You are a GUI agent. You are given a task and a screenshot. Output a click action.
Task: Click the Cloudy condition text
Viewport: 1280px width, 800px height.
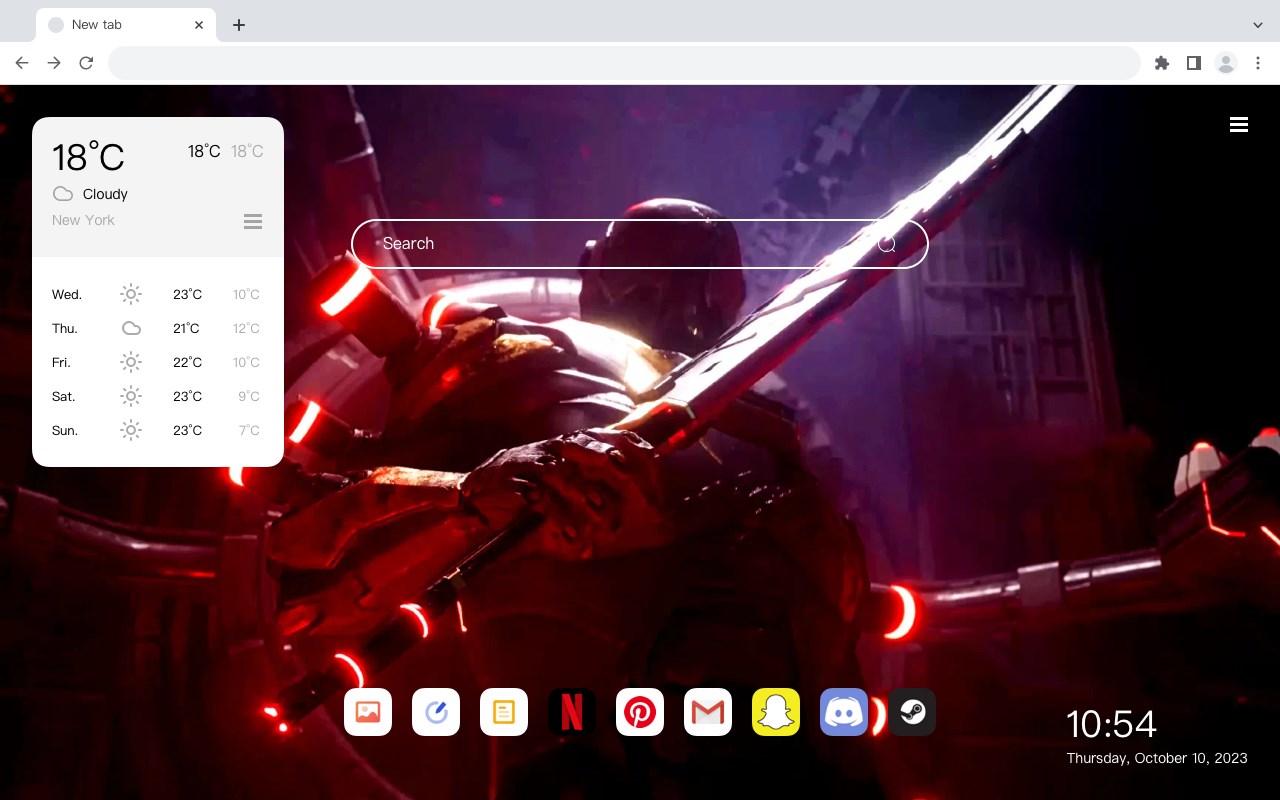105,194
